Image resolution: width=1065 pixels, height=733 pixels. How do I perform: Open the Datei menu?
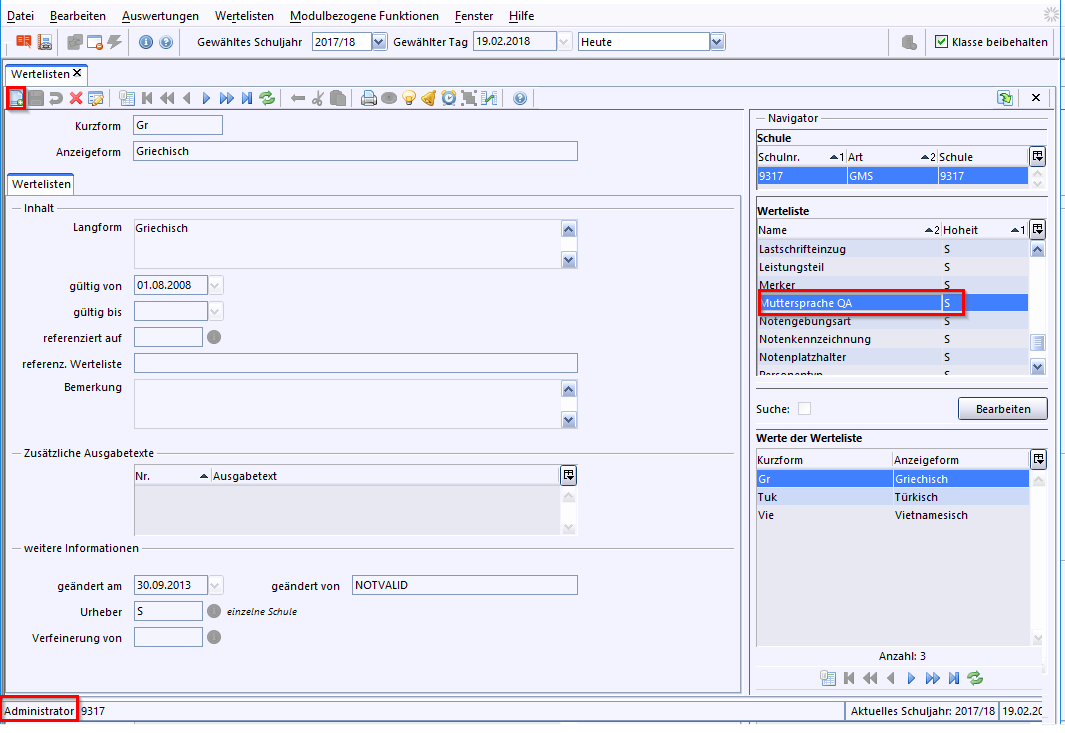tap(20, 16)
